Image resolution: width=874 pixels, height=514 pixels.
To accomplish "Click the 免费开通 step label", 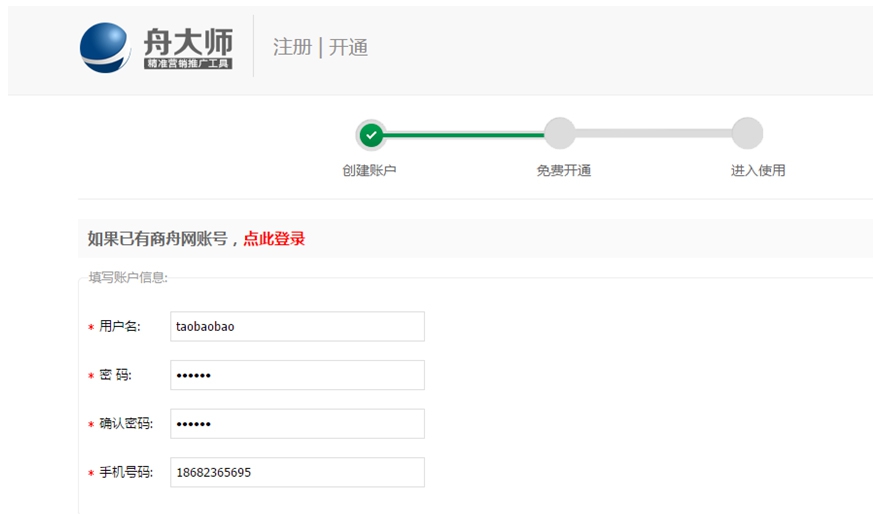I will pos(564,170).
